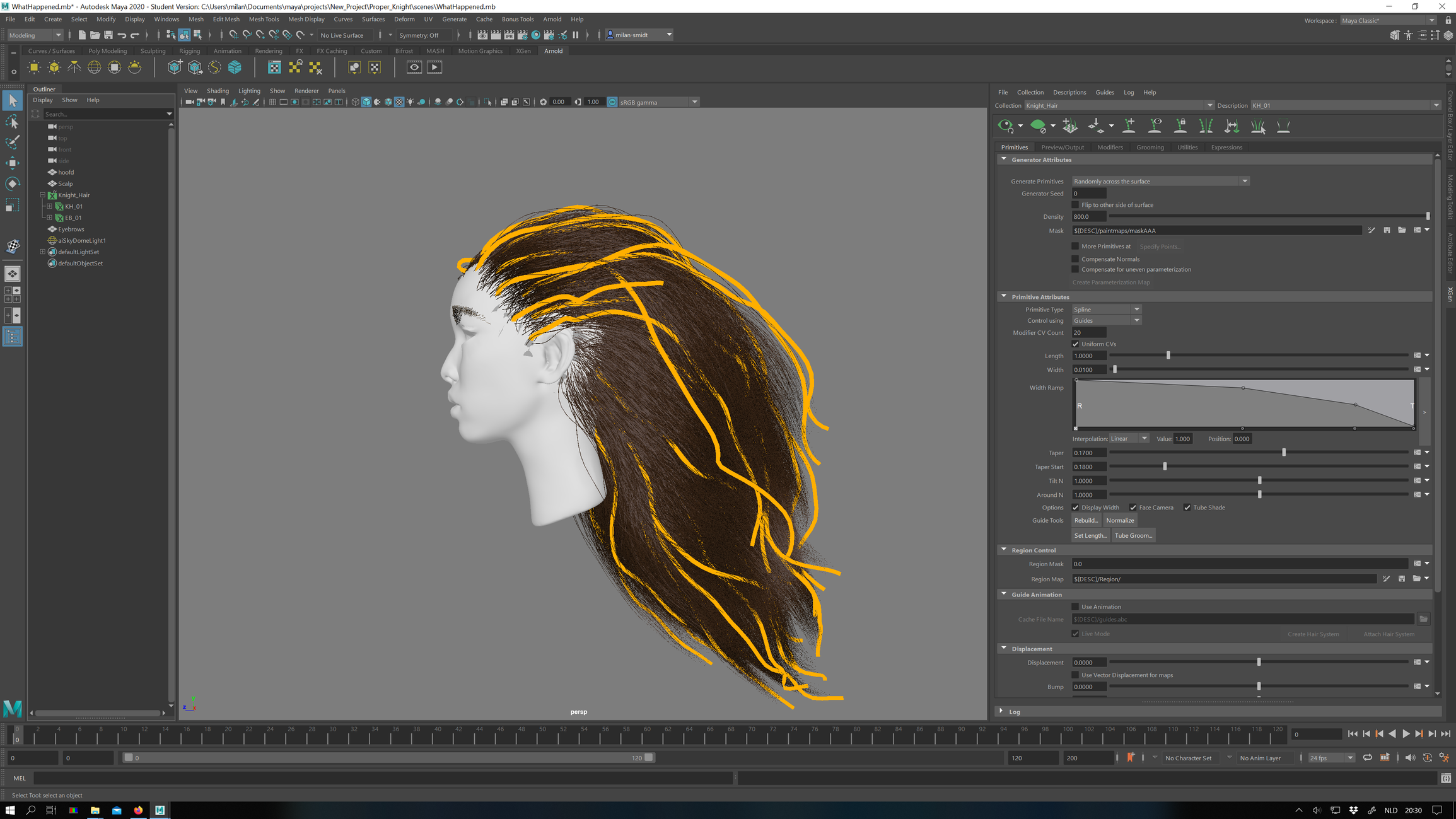
Task: Click the Arnold mesh light shelf icon
Action: [54, 67]
